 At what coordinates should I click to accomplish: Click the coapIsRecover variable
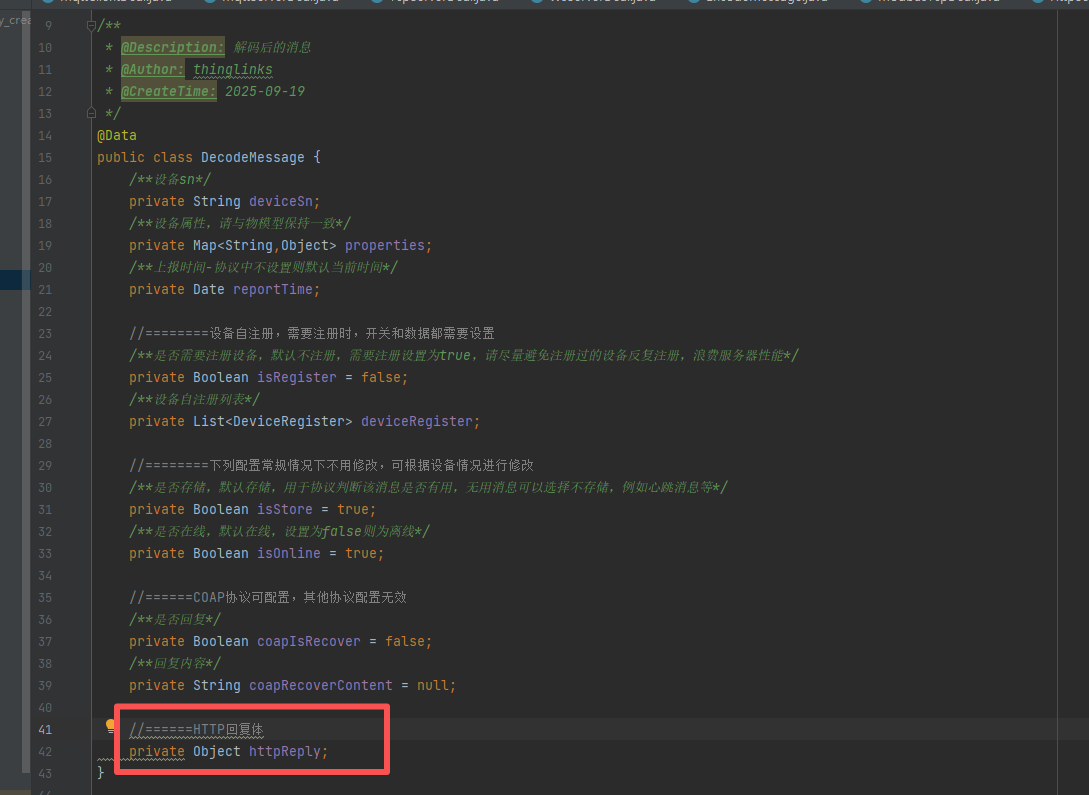[x=309, y=641]
